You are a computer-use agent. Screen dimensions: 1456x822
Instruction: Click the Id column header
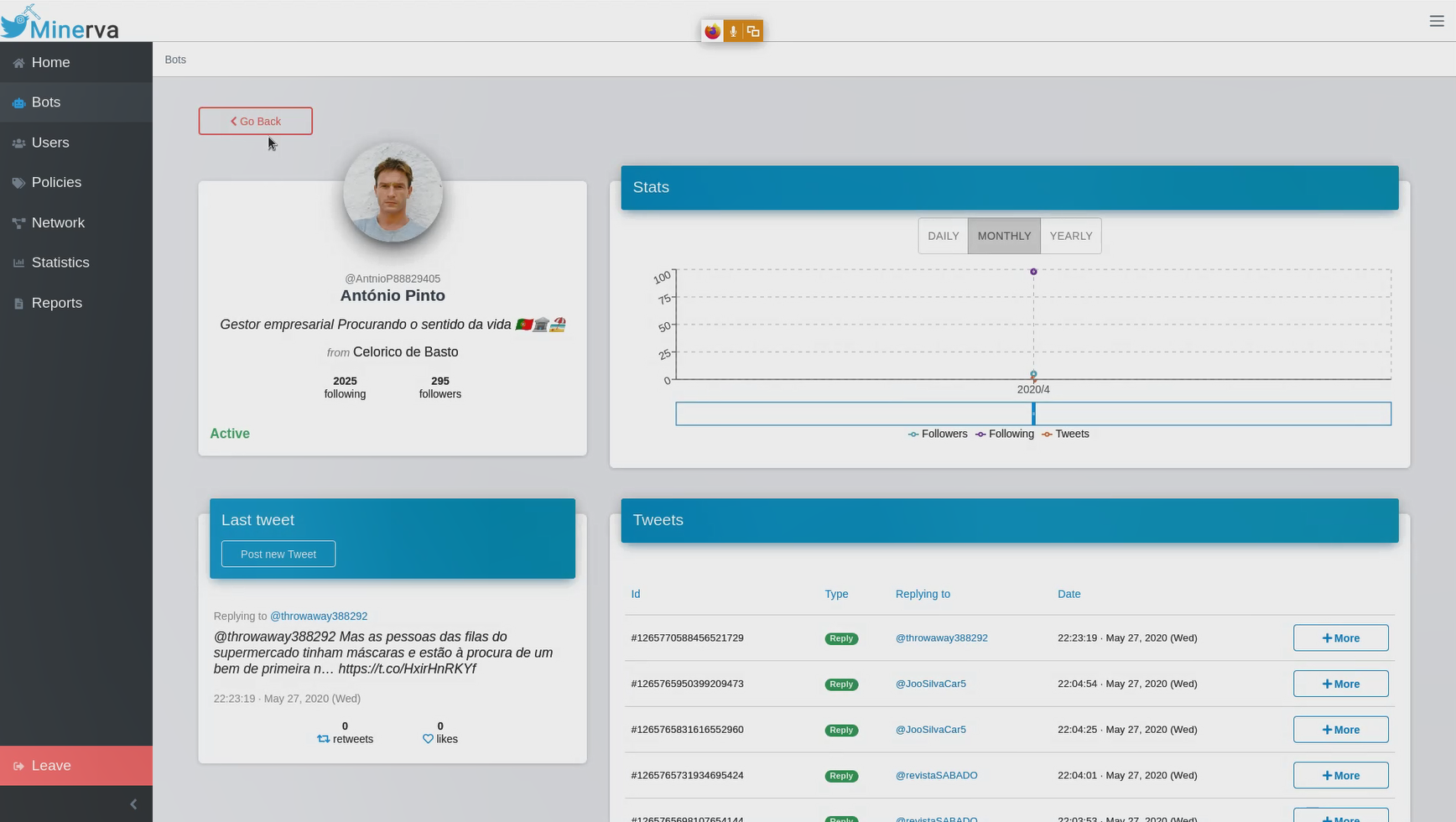tap(636, 594)
